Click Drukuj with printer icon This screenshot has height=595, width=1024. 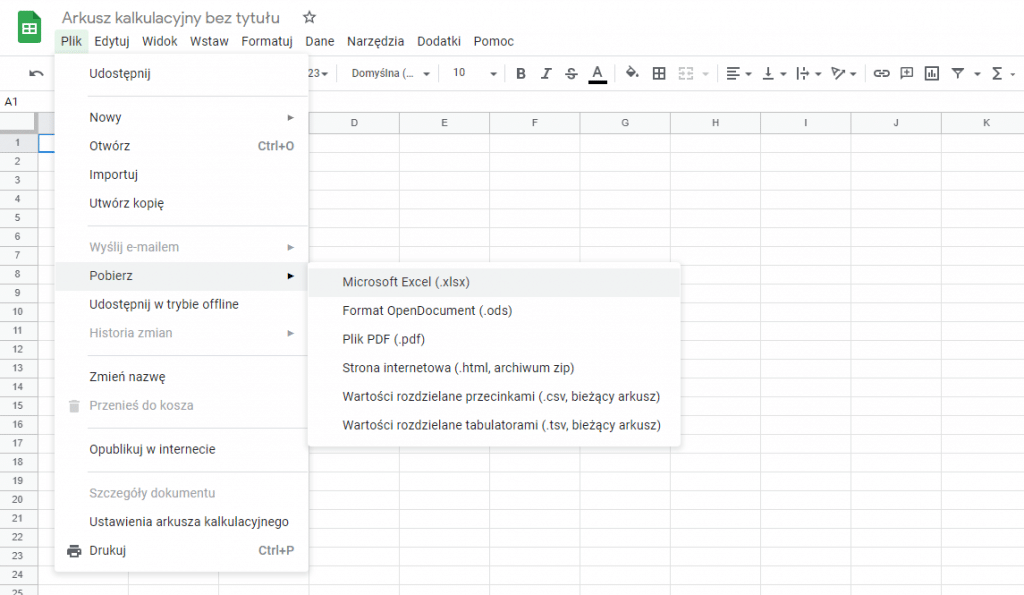(x=182, y=551)
